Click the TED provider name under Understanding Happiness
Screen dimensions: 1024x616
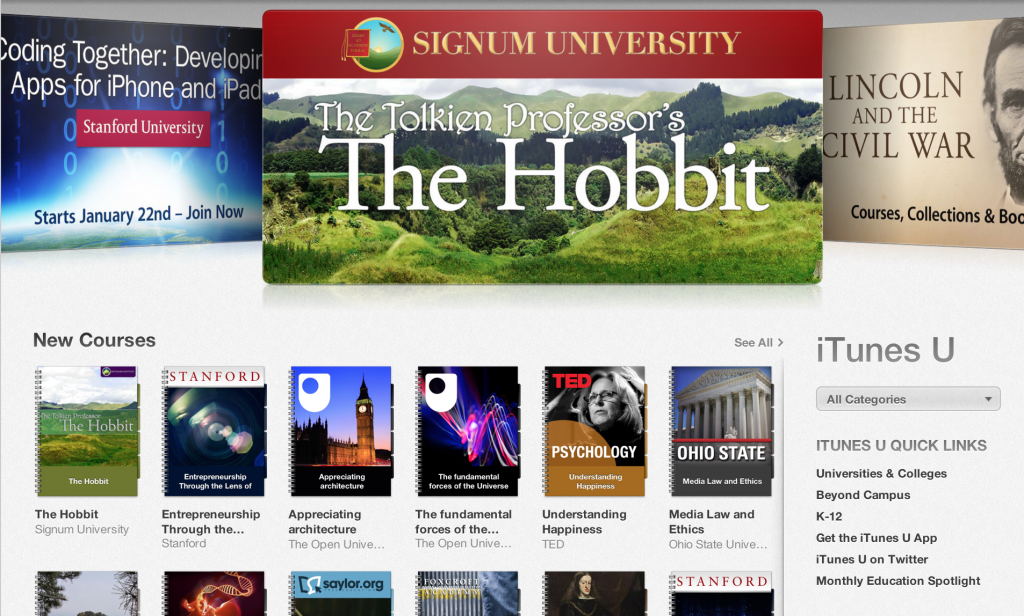[552, 544]
